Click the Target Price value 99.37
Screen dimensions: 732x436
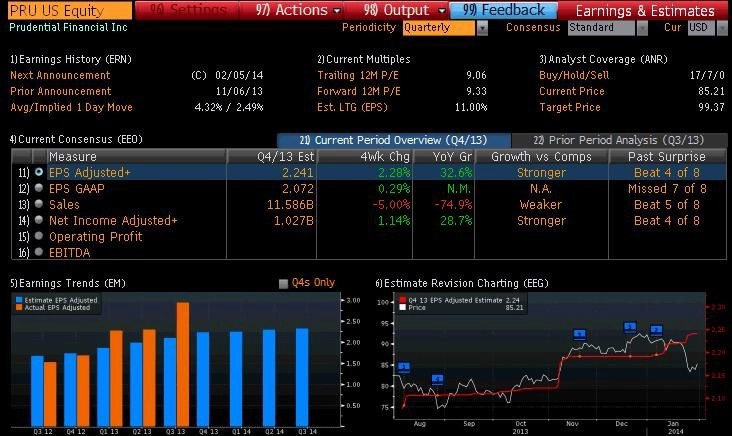pyautogui.click(x=711, y=107)
